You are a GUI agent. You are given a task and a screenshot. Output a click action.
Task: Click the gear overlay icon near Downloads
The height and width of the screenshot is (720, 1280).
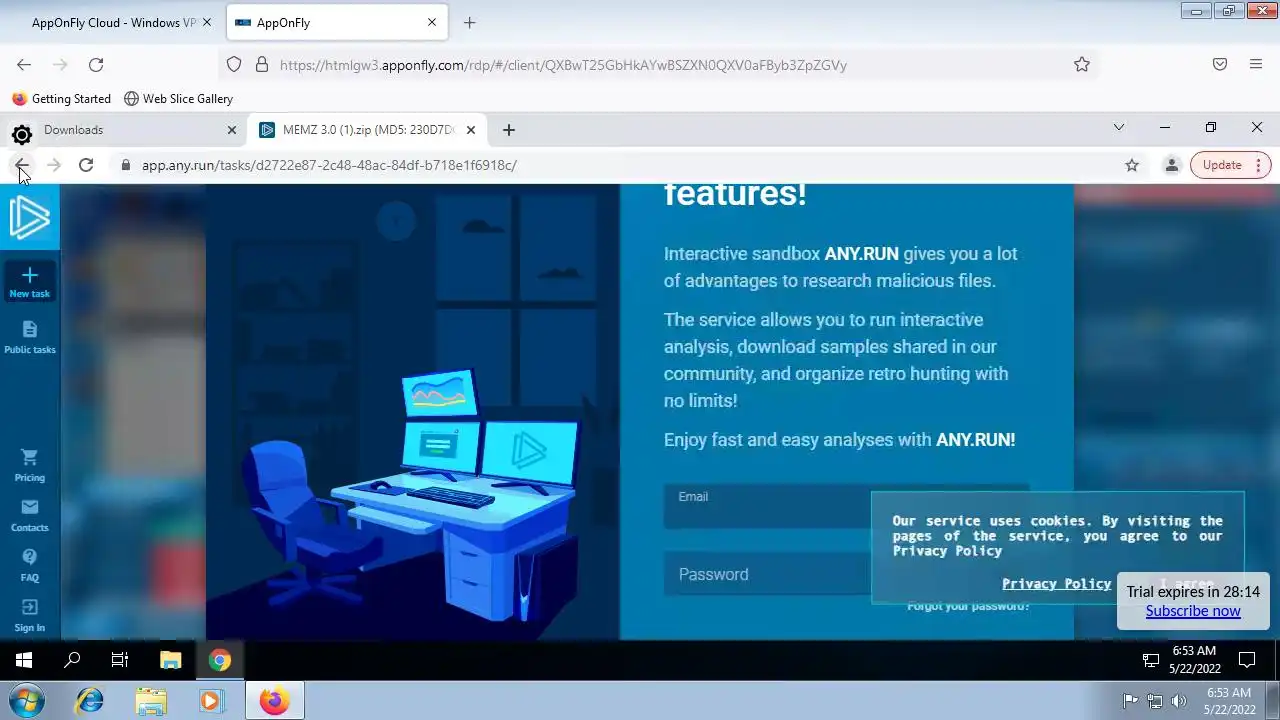[x=21, y=135]
